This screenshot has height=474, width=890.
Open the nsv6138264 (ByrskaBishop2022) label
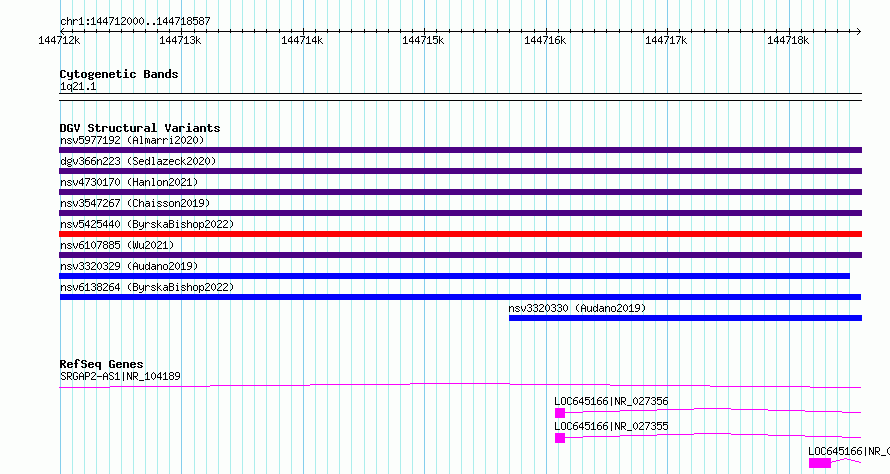[x=147, y=287]
